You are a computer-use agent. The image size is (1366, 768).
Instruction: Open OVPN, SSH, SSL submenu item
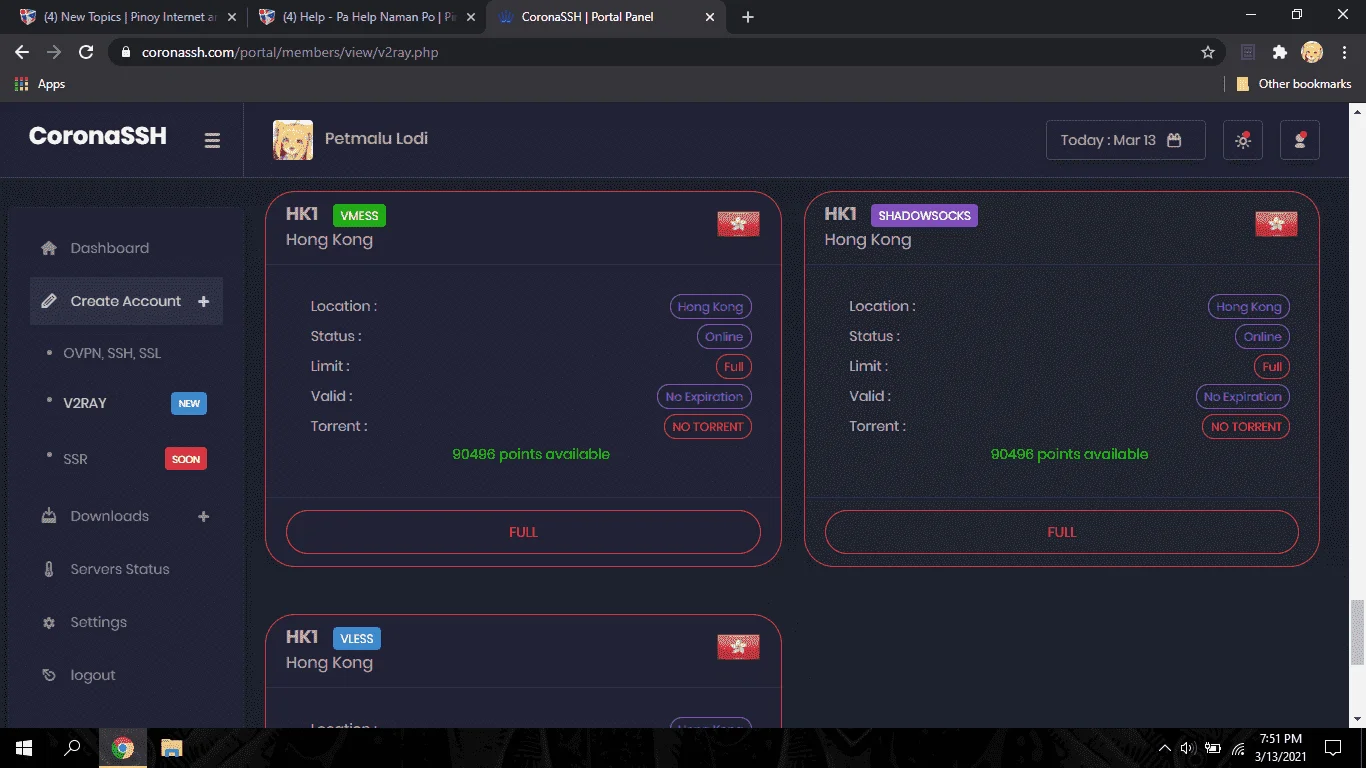[x=112, y=353]
